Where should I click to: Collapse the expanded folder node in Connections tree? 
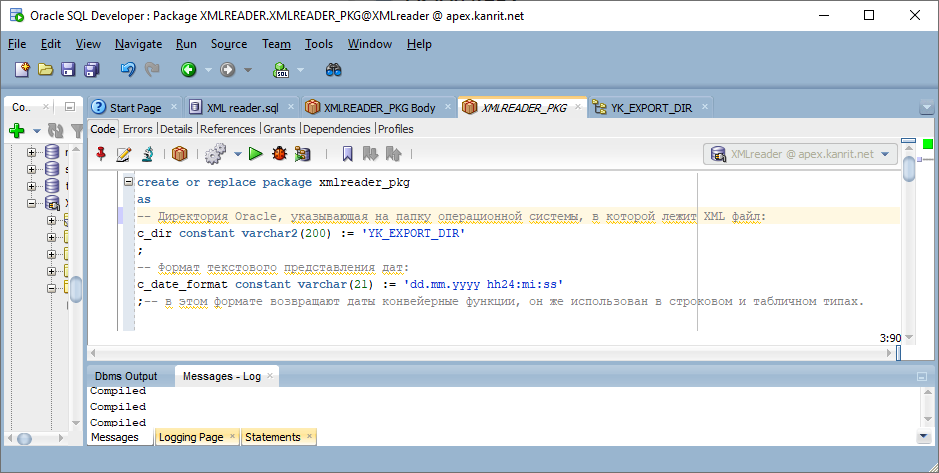(x=52, y=289)
